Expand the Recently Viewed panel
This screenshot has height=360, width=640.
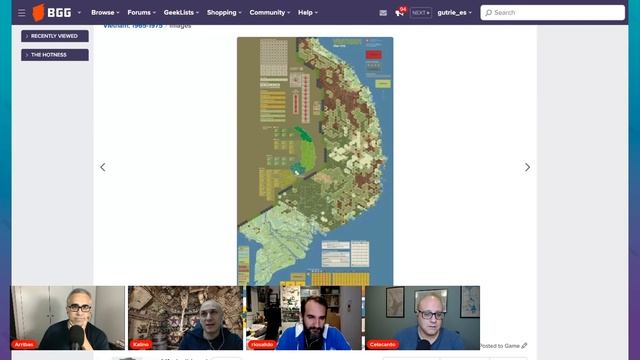pyautogui.click(x=55, y=36)
